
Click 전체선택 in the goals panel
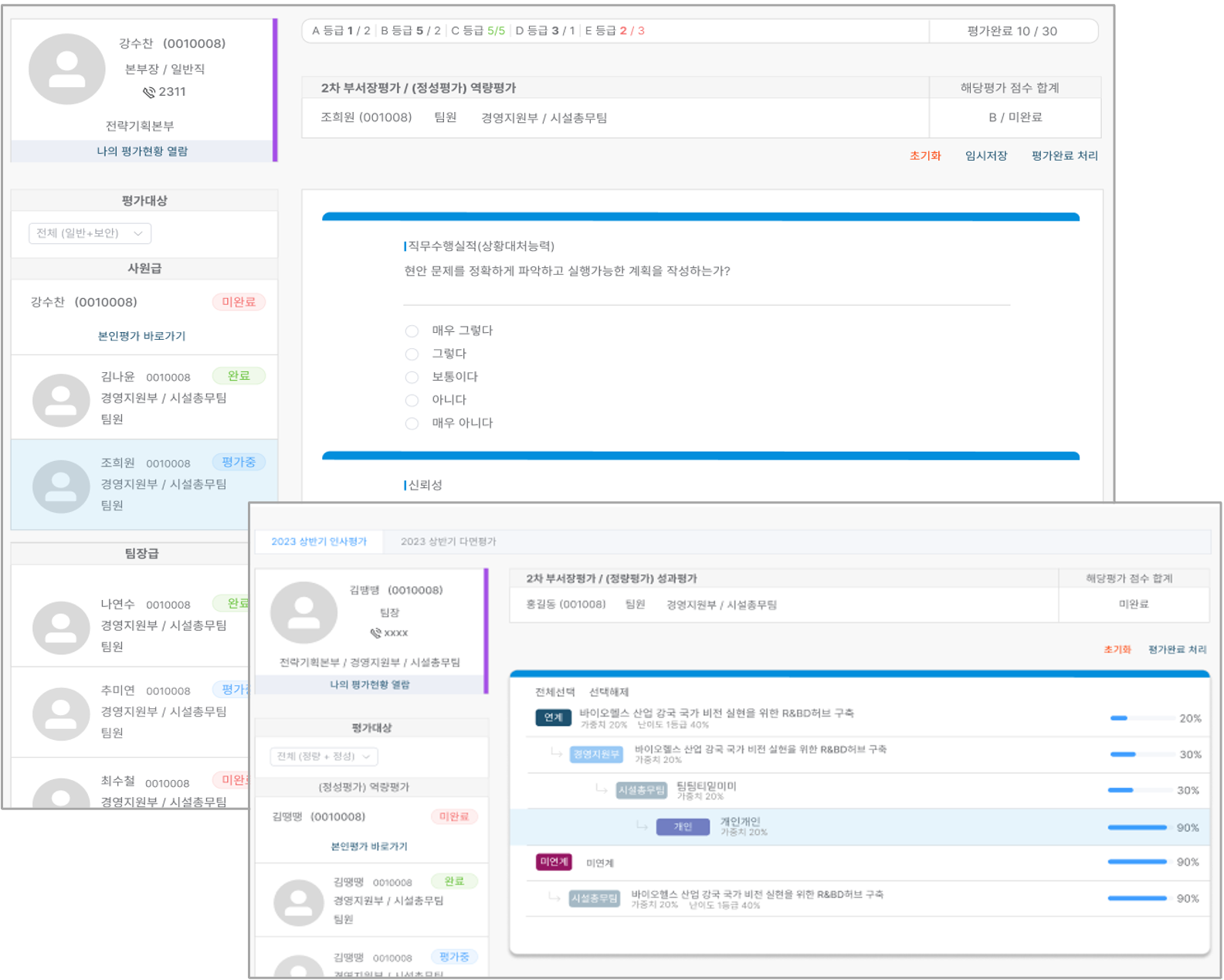(554, 692)
